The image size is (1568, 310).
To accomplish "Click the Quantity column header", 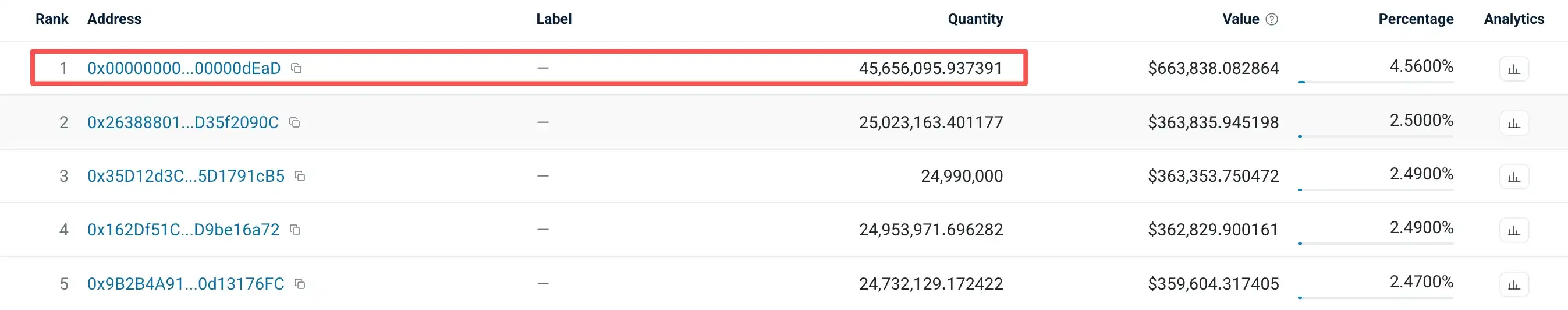I will (975, 19).
